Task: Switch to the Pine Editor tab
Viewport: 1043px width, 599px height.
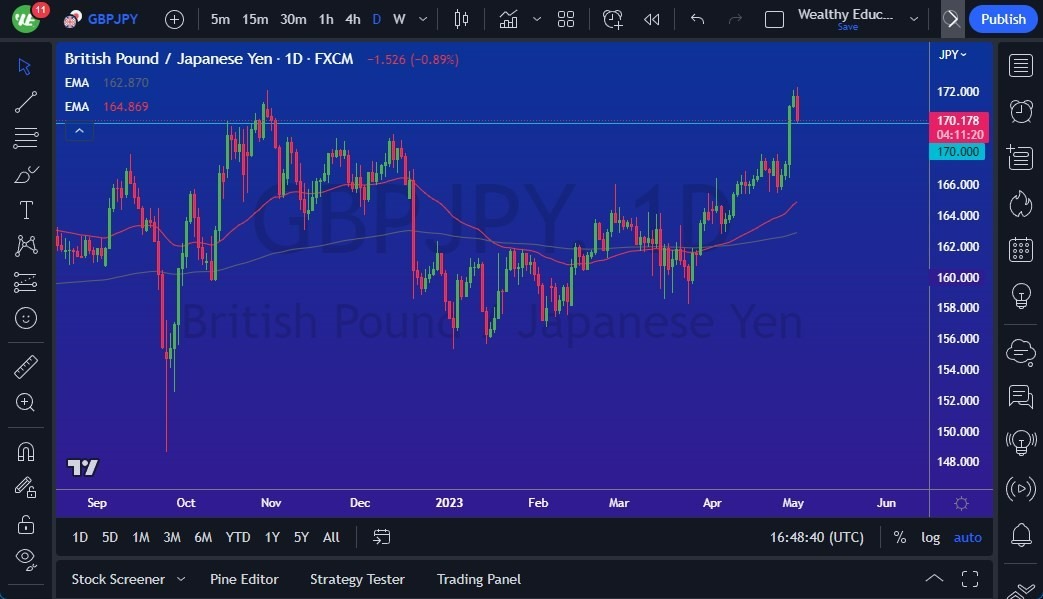Action: [x=244, y=579]
